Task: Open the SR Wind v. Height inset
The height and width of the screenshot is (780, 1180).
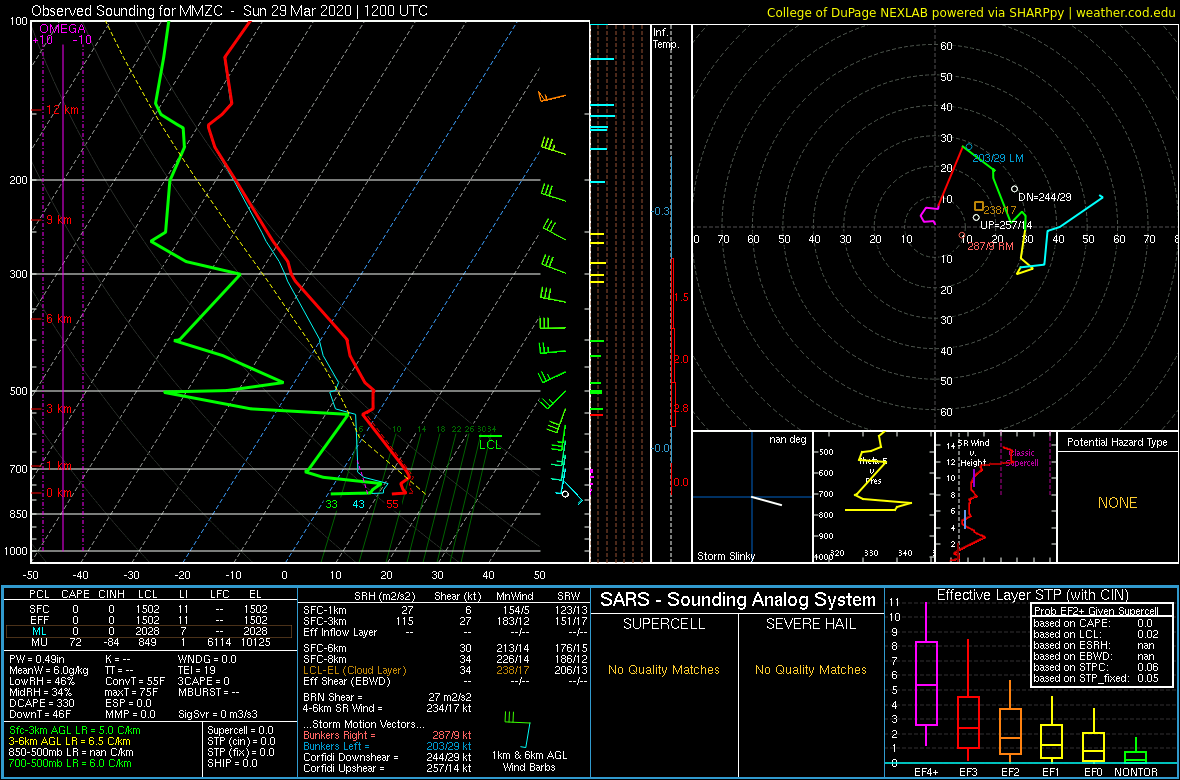Action: click(995, 497)
